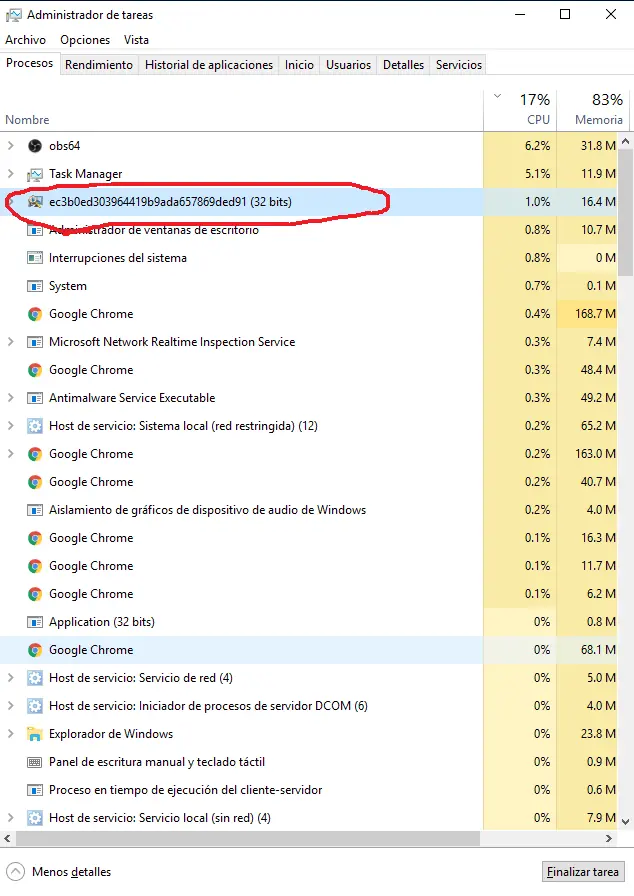Expand the Task Manager process group
Screen dimensions: 634x896
point(10,174)
